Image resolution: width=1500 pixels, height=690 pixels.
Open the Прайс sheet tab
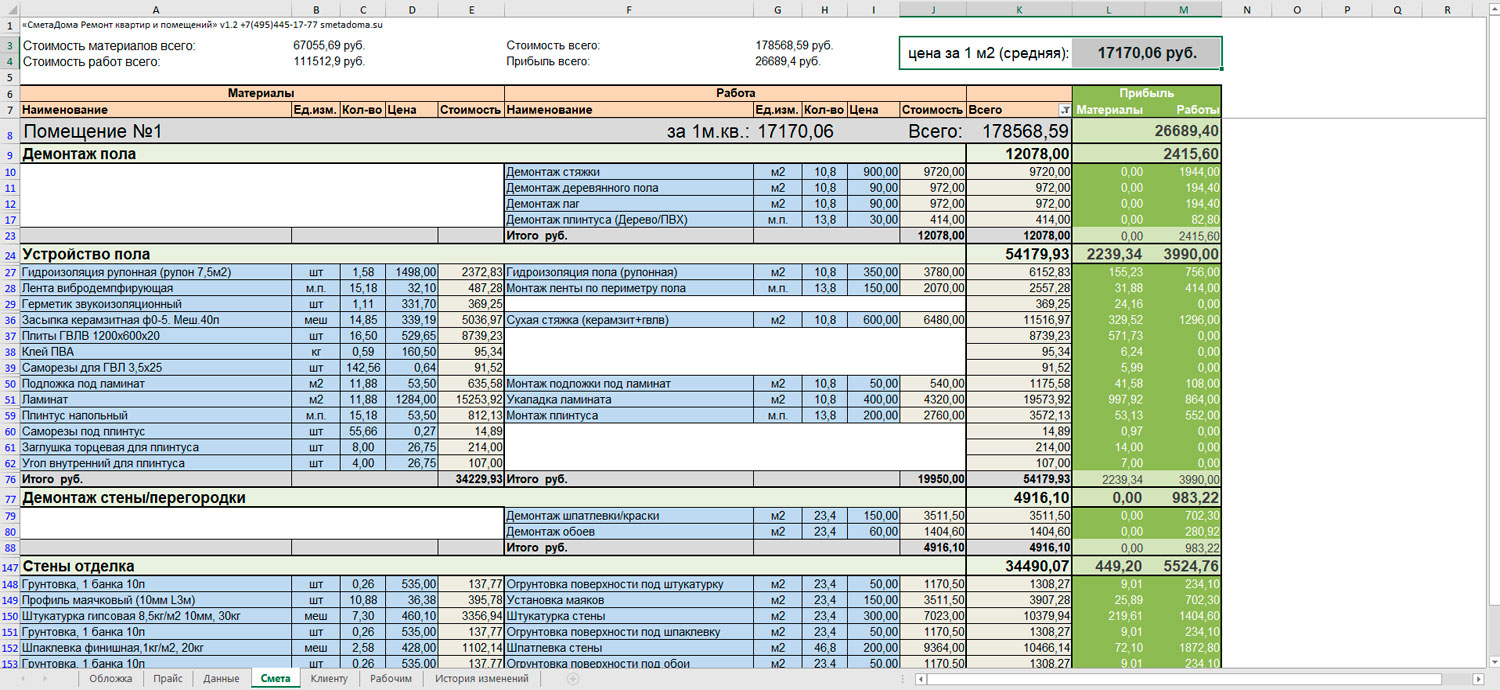tap(168, 679)
